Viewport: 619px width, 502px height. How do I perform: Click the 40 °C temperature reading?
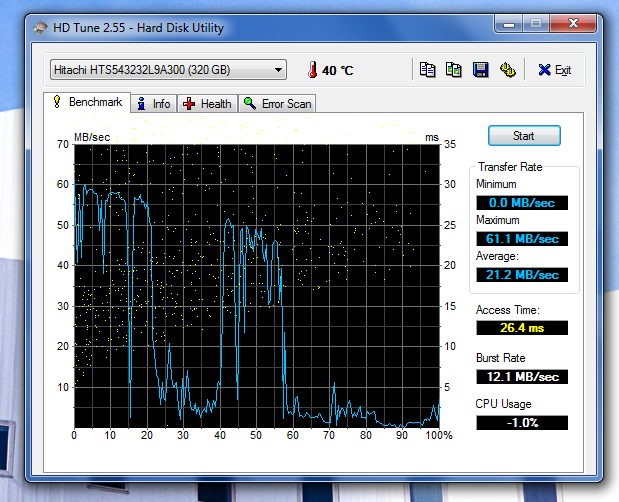337,71
